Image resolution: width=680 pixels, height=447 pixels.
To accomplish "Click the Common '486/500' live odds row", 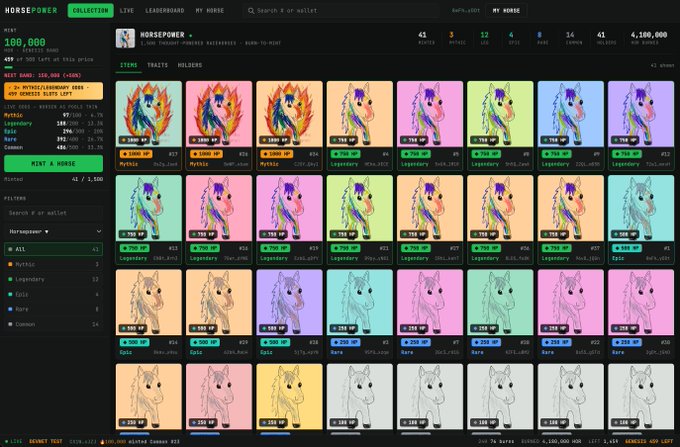I will coord(53,147).
